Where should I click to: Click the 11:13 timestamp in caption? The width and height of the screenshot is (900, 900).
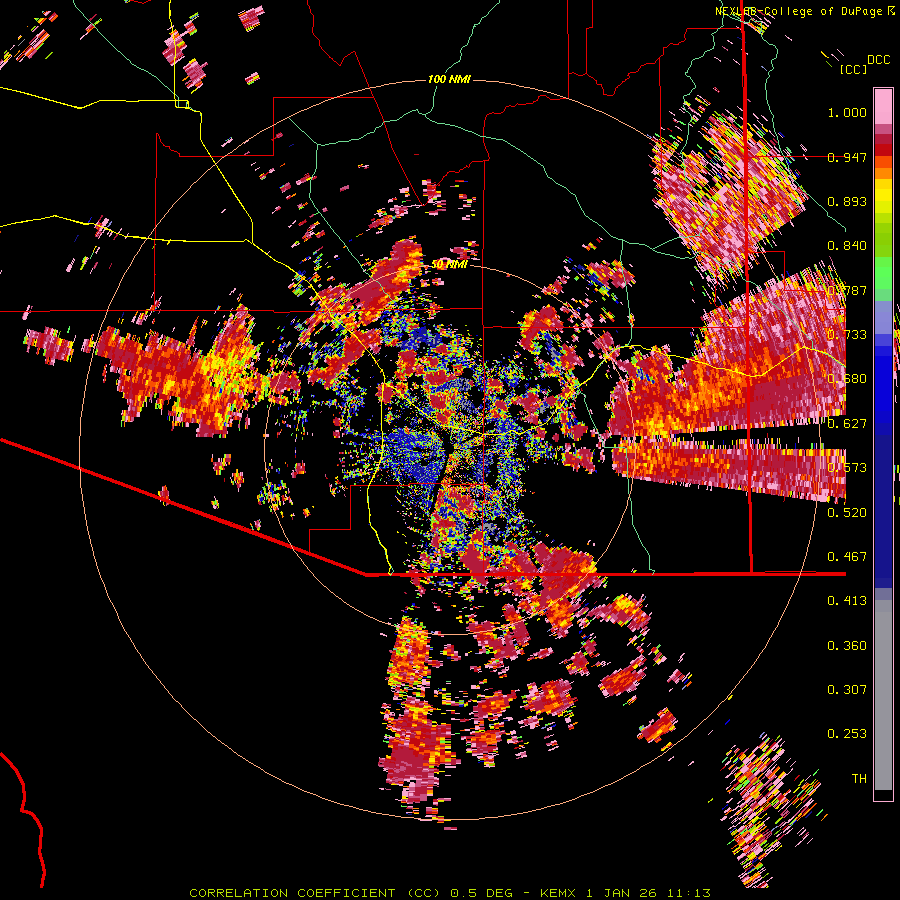click(x=689, y=893)
